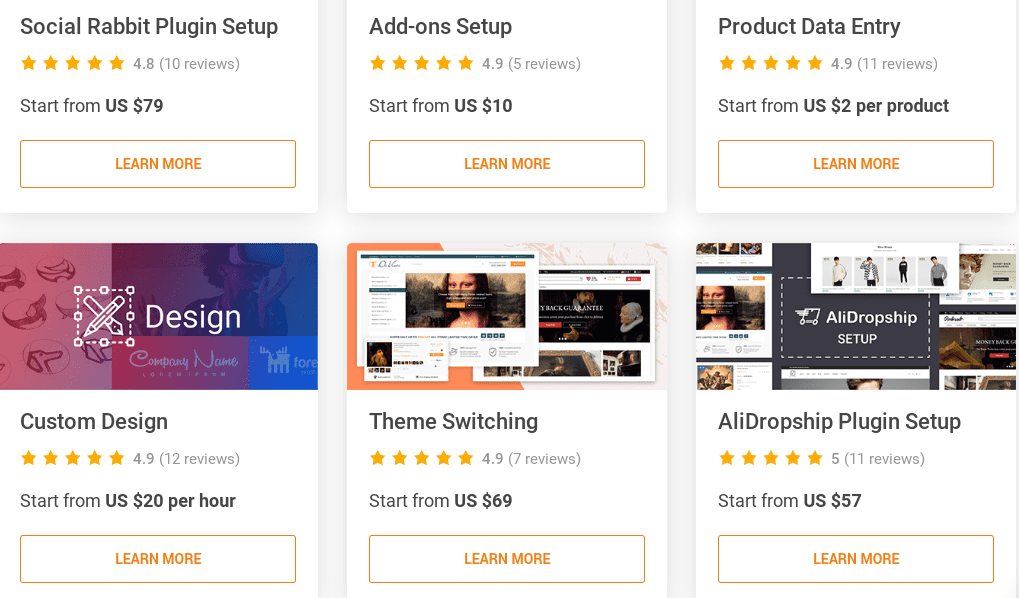
Task: Click Learn More under Add-ons Setup
Action: click(x=507, y=164)
